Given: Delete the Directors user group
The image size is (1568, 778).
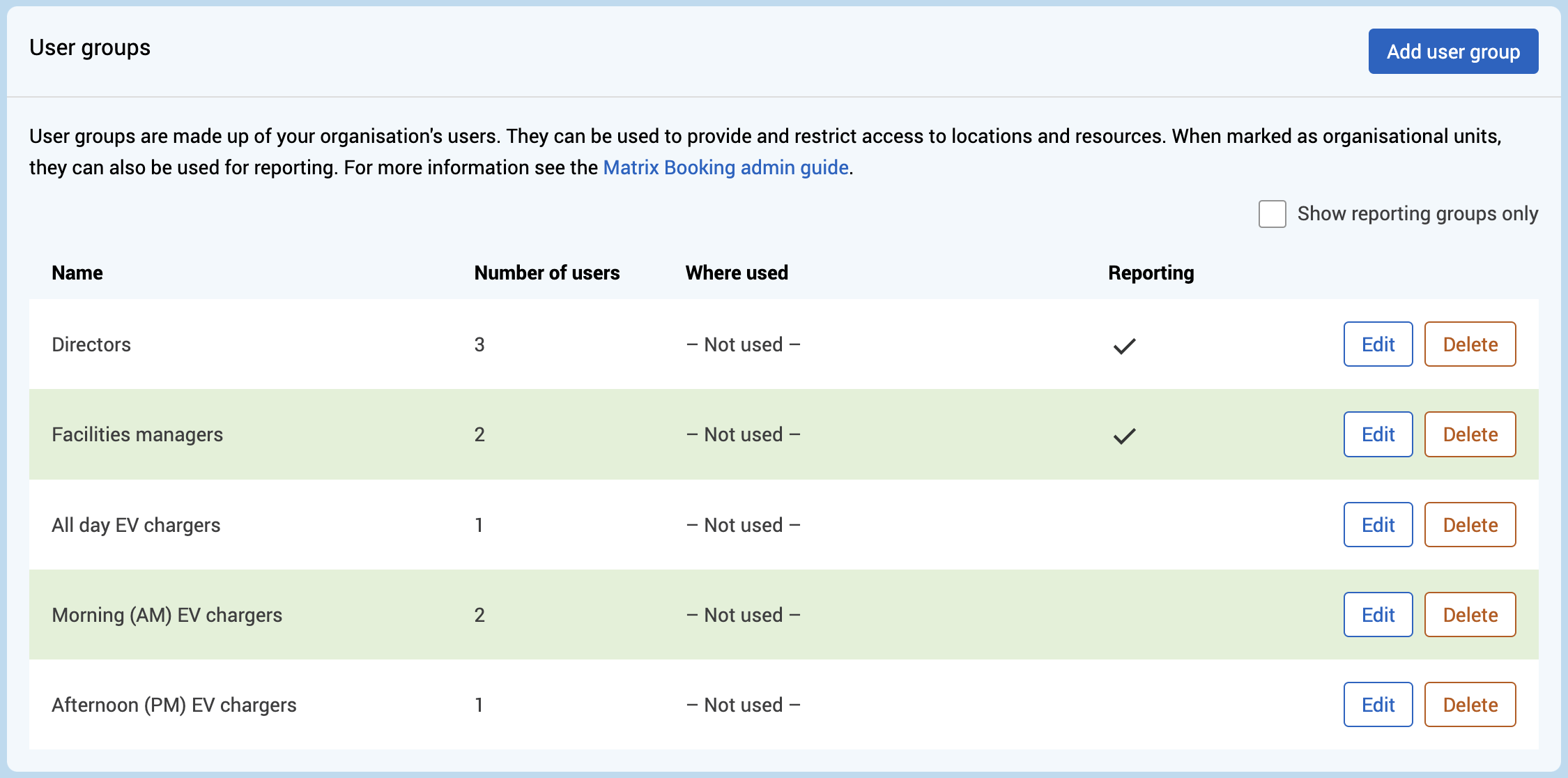Looking at the screenshot, I should tap(1470, 344).
